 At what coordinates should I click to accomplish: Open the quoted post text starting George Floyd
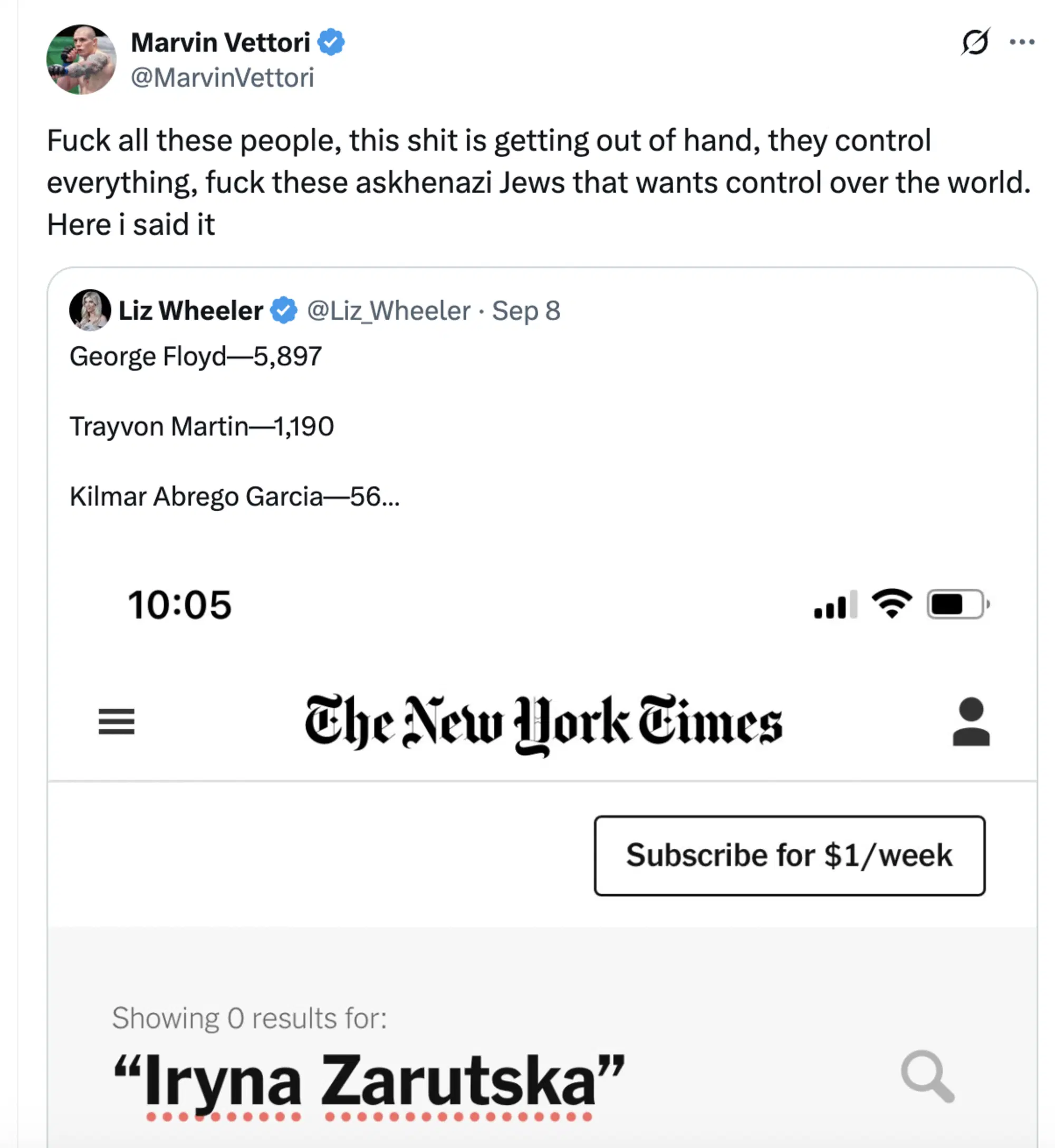[195, 357]
